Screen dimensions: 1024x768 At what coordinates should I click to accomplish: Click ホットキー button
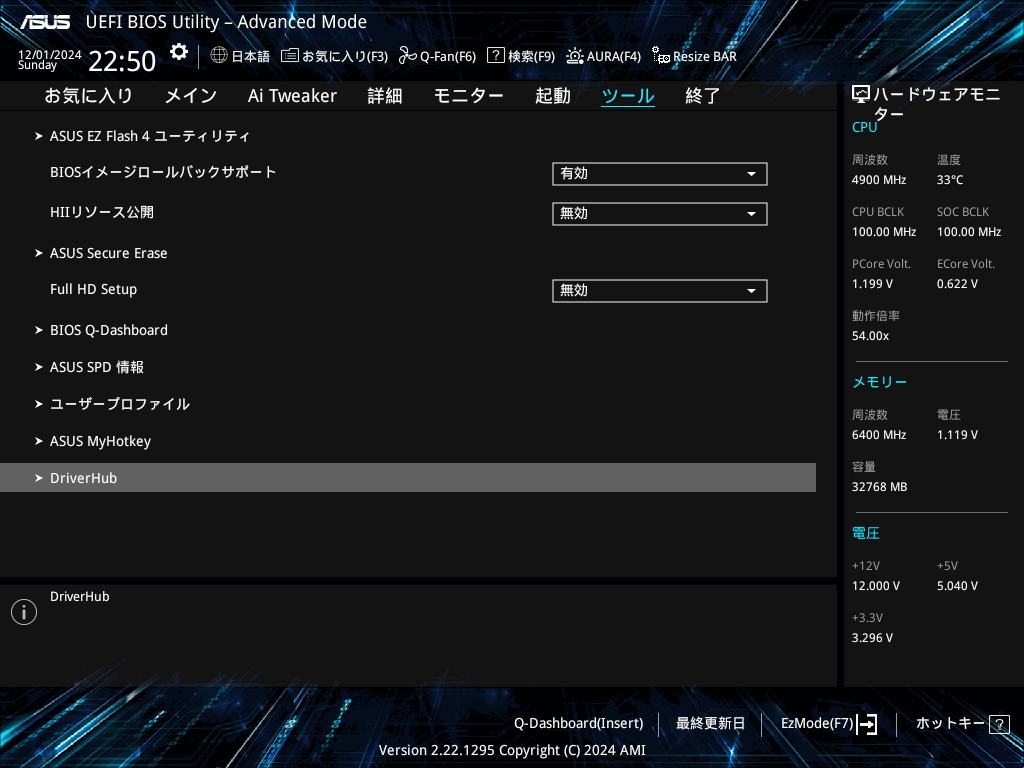point(950,723)
